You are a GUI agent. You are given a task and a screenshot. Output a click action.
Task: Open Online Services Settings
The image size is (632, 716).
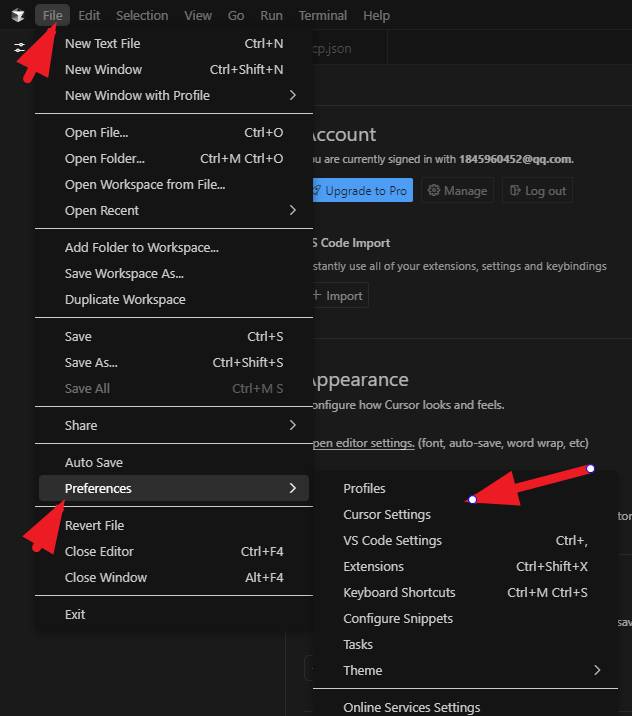coord(465,707)
